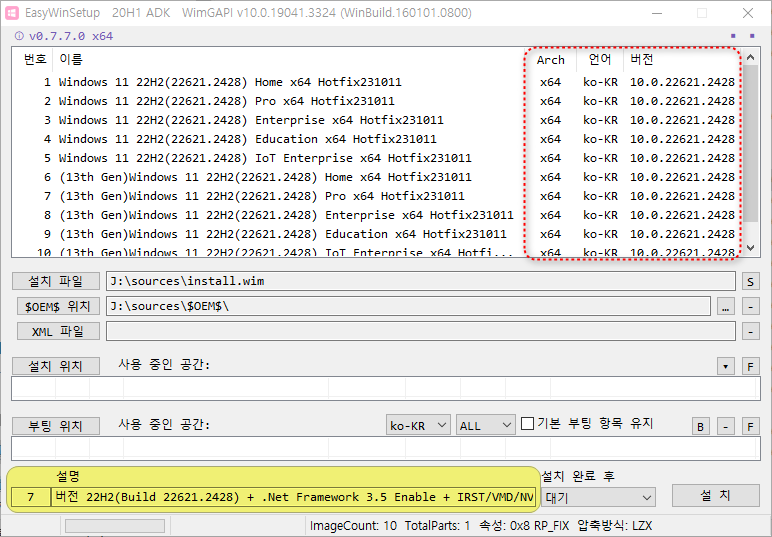This screenshot has width=772, height=537.
Task: Click the info icon beside v0.7.7.0 x64
Action: (19, 35)
